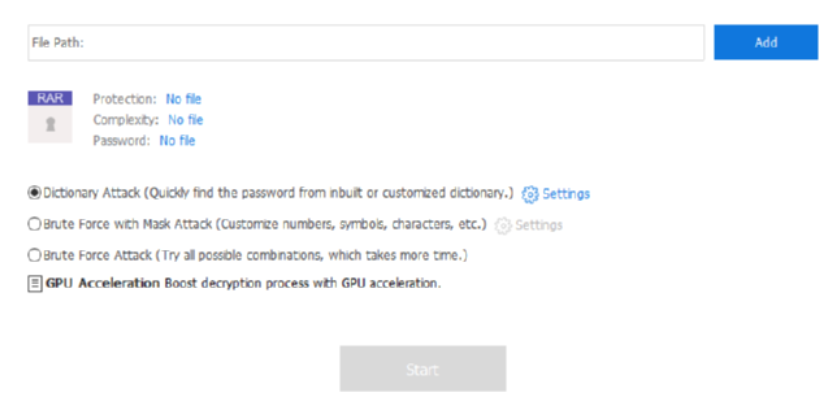Click the Password 'No file' value

tap(177, 141)
